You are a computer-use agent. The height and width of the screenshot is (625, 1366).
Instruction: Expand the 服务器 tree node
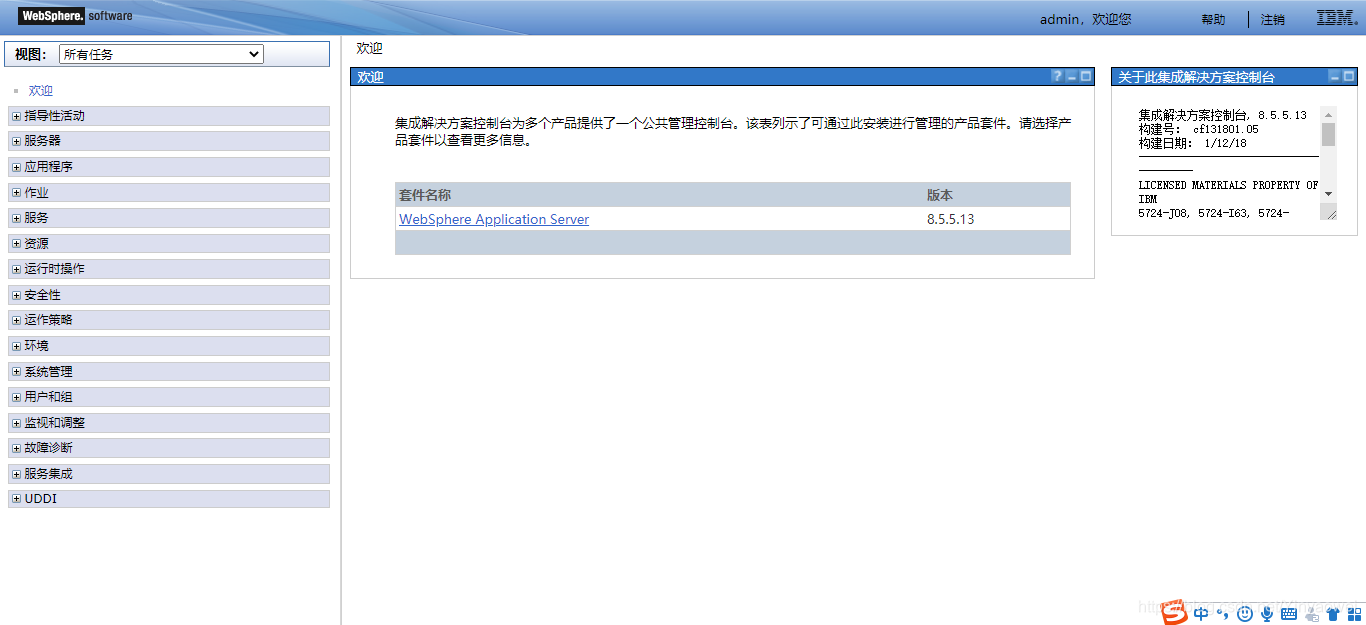tap(16, 141)
